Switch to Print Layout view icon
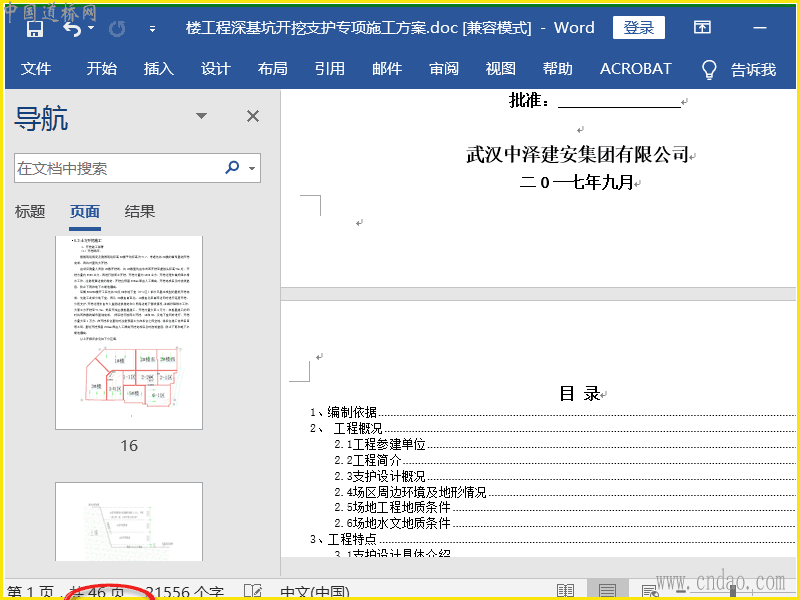 pyautogui.click(x=607, y=591)
